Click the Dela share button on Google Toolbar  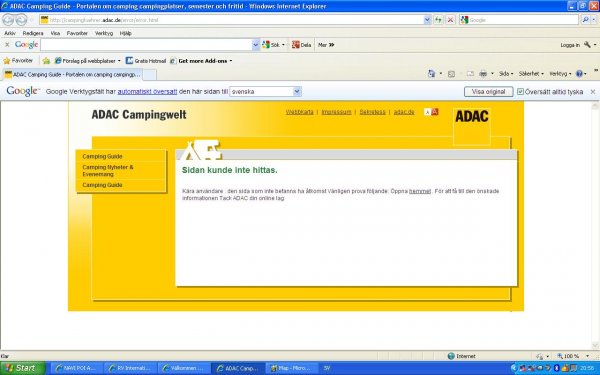(x=302, y=45)
